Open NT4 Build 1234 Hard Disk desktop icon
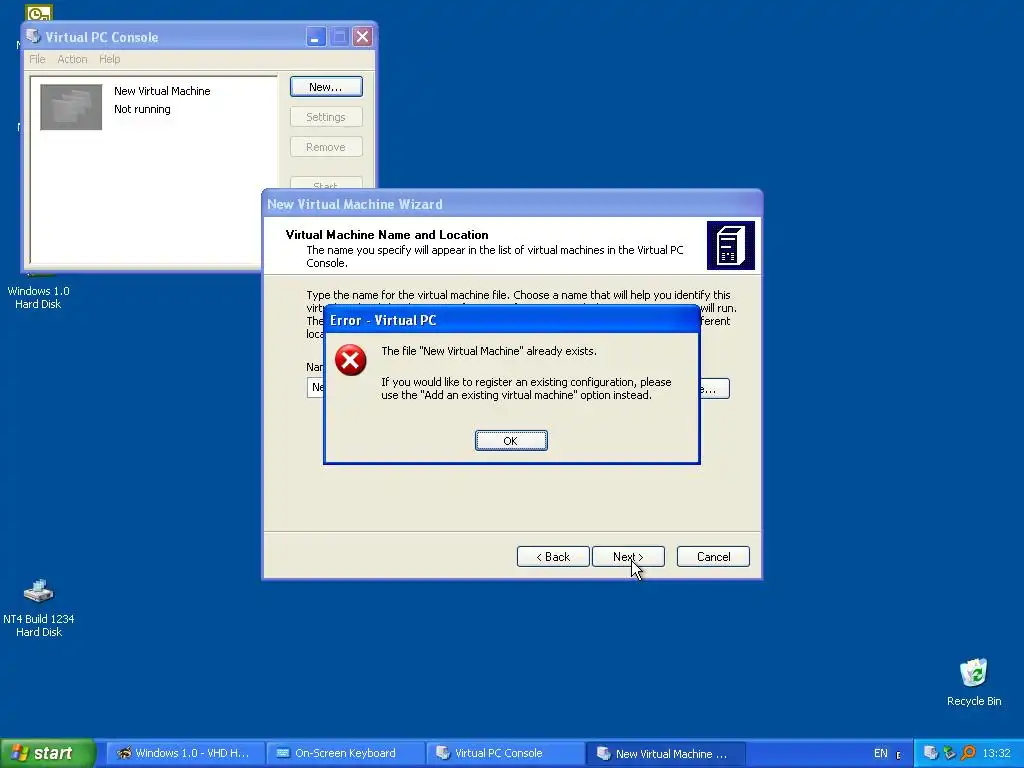1024x768 pixels. point(39,607)
